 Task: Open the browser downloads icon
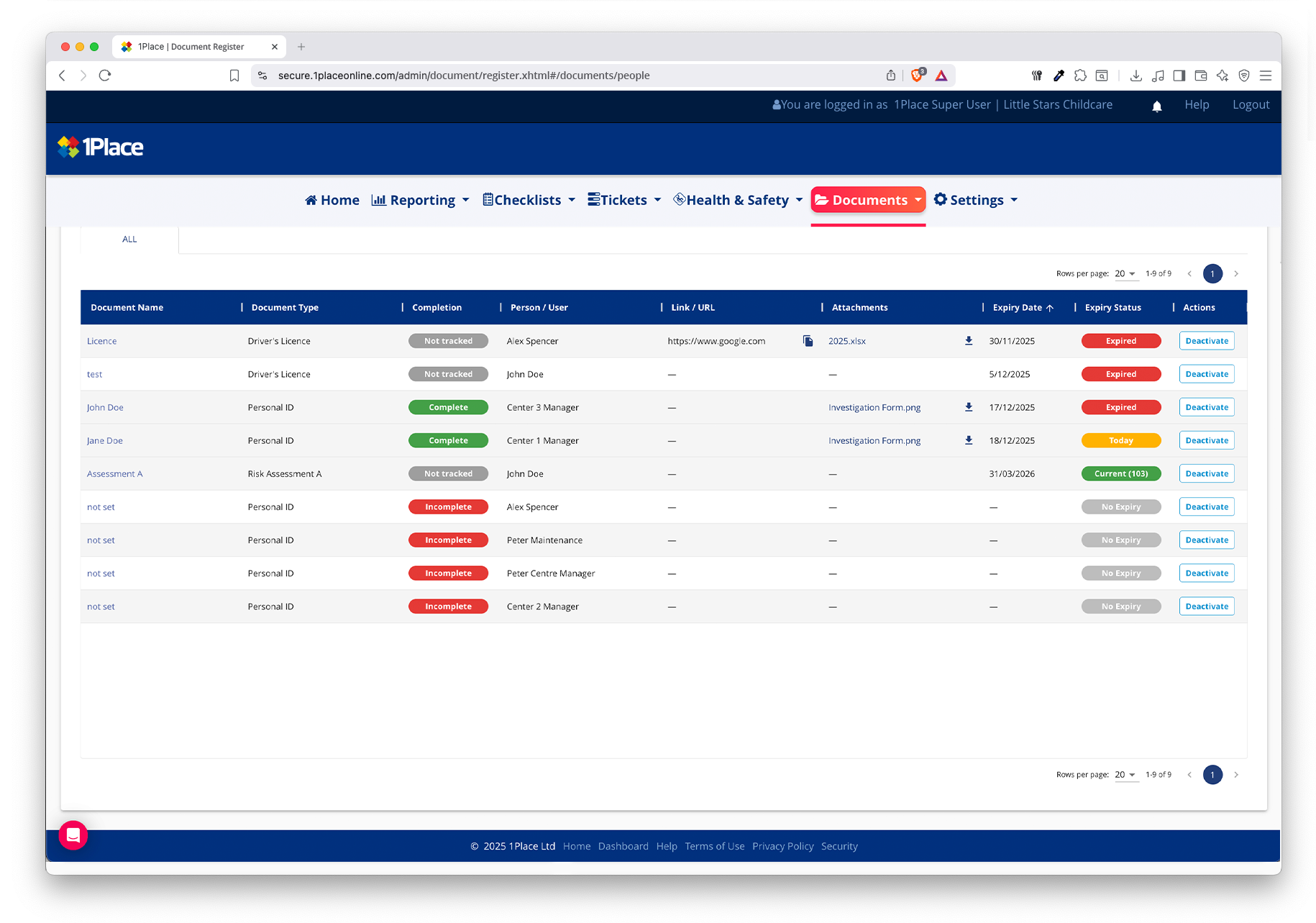point(1135,76)
